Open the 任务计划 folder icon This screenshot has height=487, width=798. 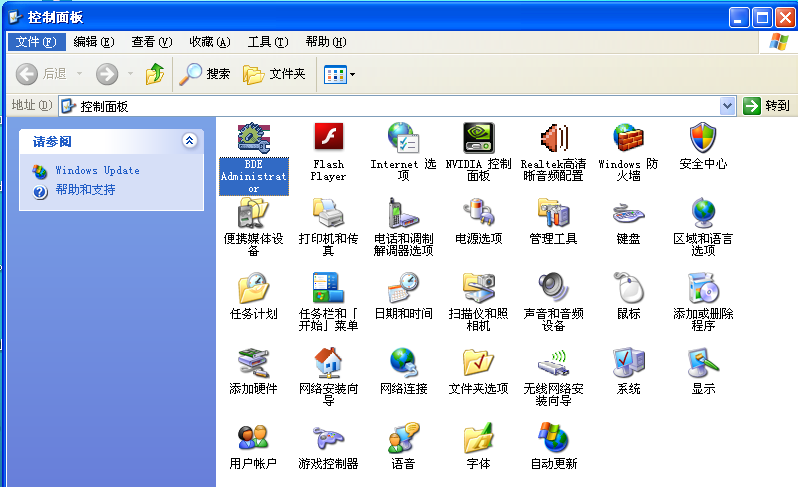253,288
